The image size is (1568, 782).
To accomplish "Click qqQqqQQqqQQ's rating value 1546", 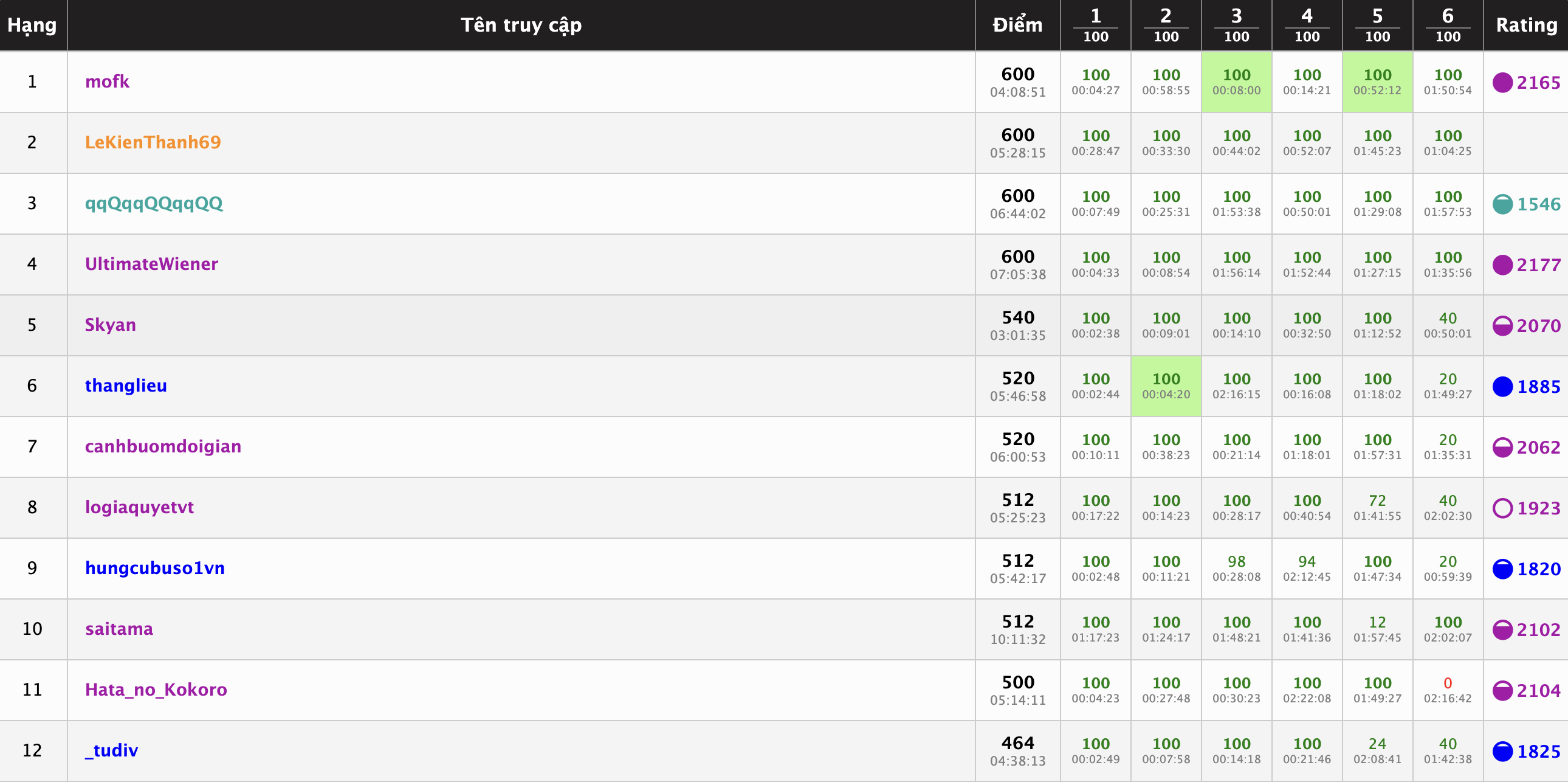I will click(1539, 204).
